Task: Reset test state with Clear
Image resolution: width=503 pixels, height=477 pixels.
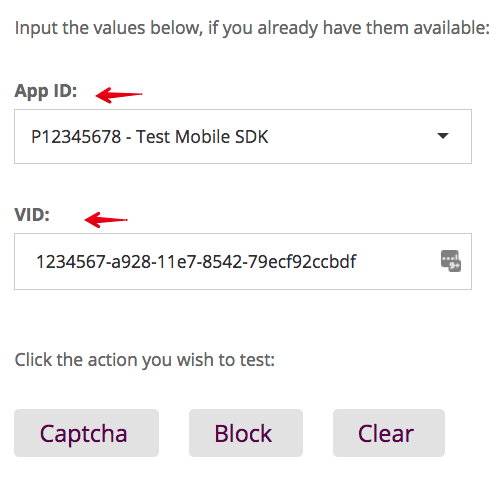Action: point(389,433)
